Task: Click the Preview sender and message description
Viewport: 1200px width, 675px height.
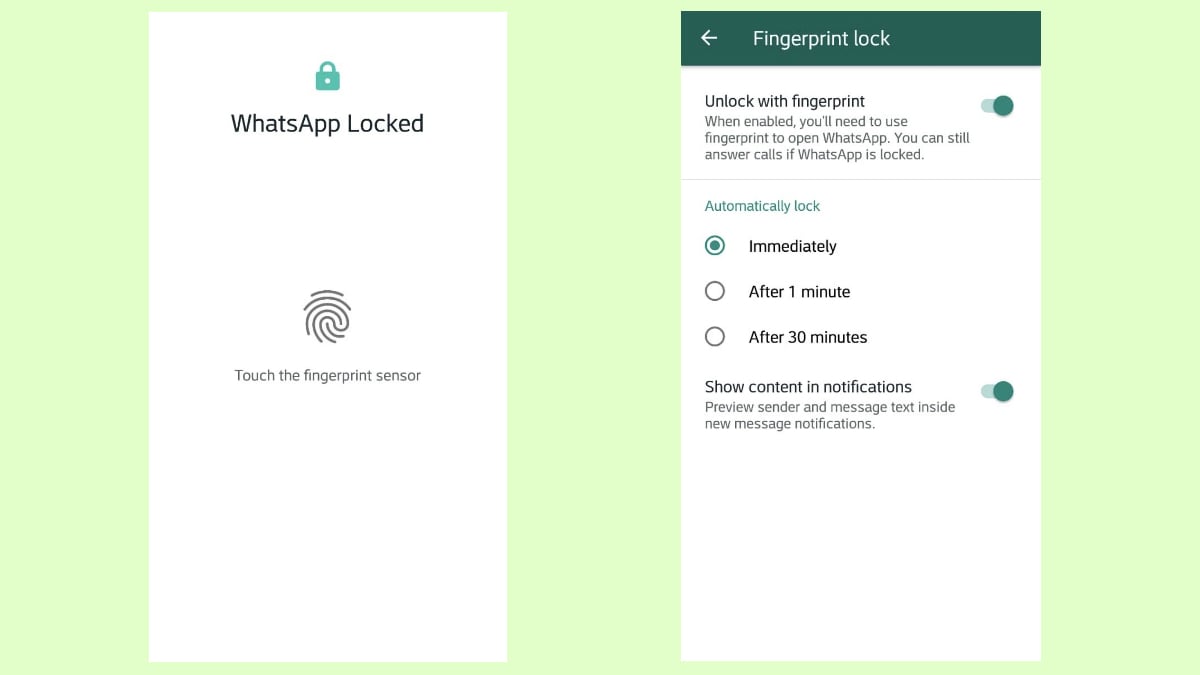Action: click(x=830, y=415)
